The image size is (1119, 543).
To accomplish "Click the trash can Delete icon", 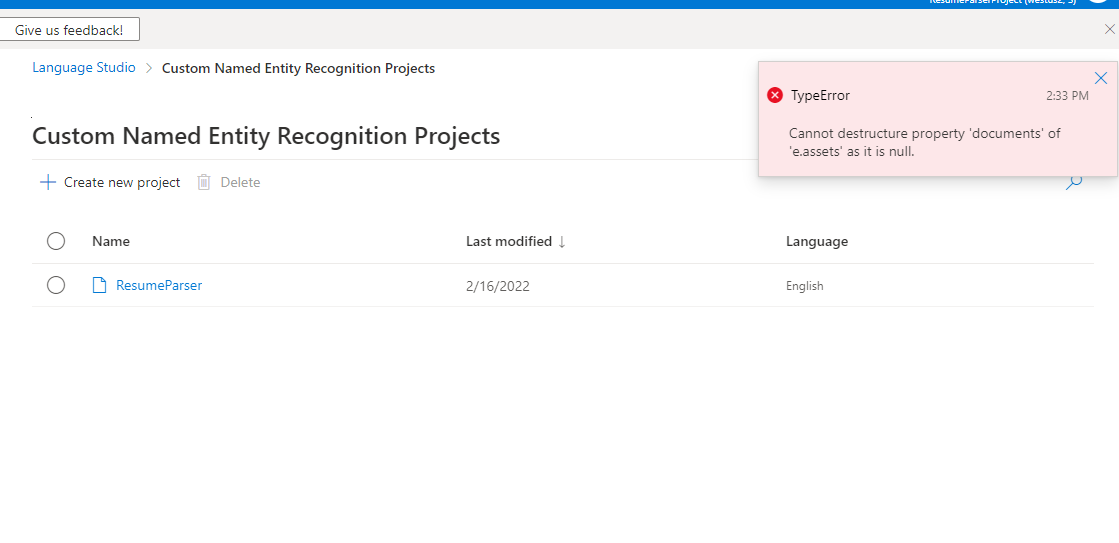I will point(203,182).
